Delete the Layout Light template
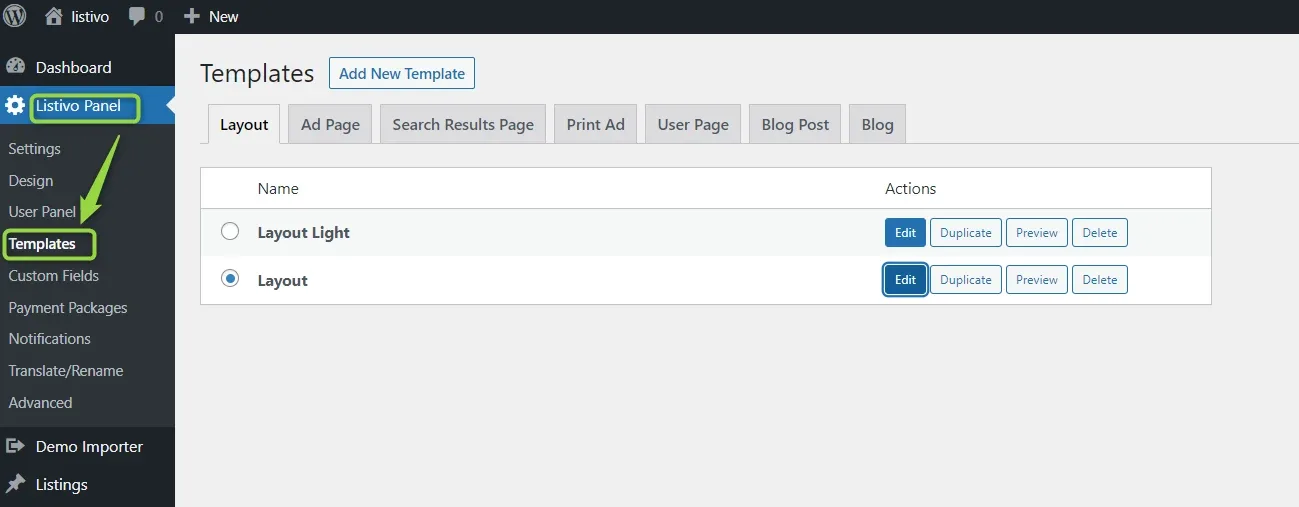The width and height of the screenshot is (1299, 507). (x=1100, y=232)
